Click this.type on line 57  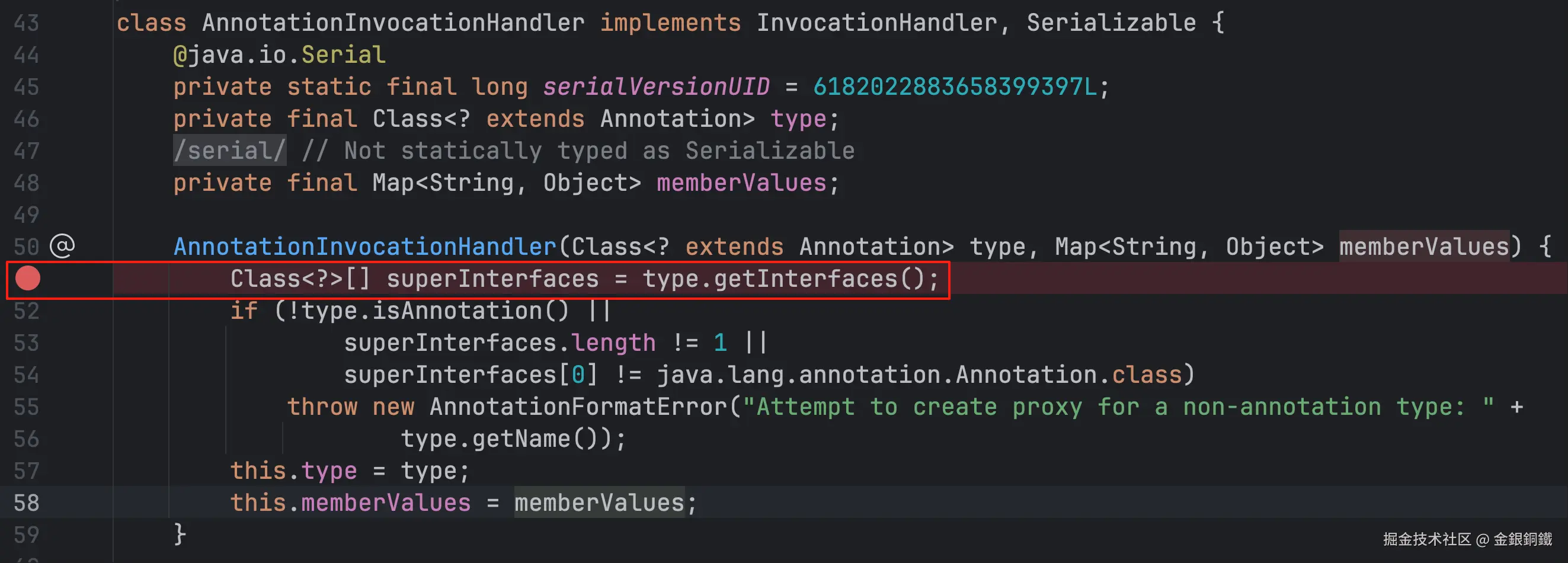click(293, 471)
